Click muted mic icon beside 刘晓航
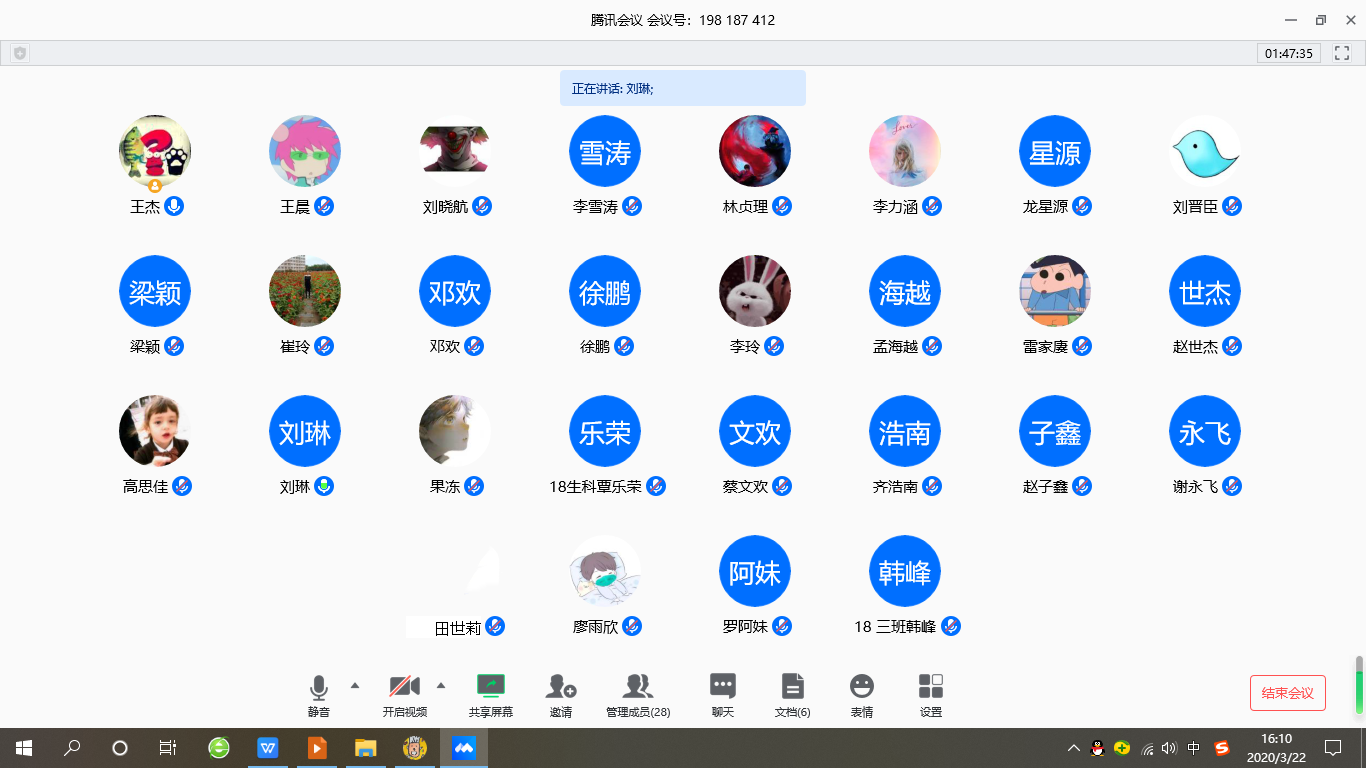 coord(482,206)
